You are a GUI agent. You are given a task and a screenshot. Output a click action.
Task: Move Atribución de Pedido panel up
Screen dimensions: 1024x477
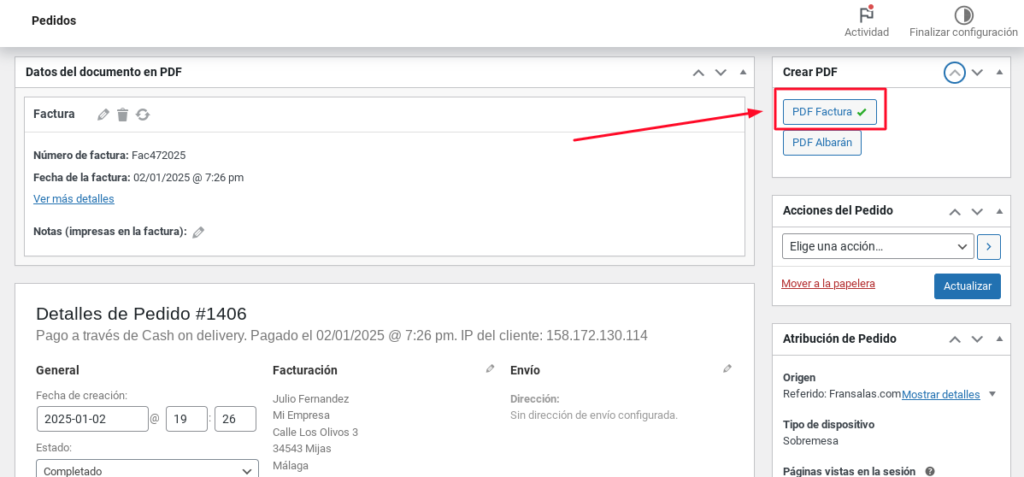click(x=955, y=339)
